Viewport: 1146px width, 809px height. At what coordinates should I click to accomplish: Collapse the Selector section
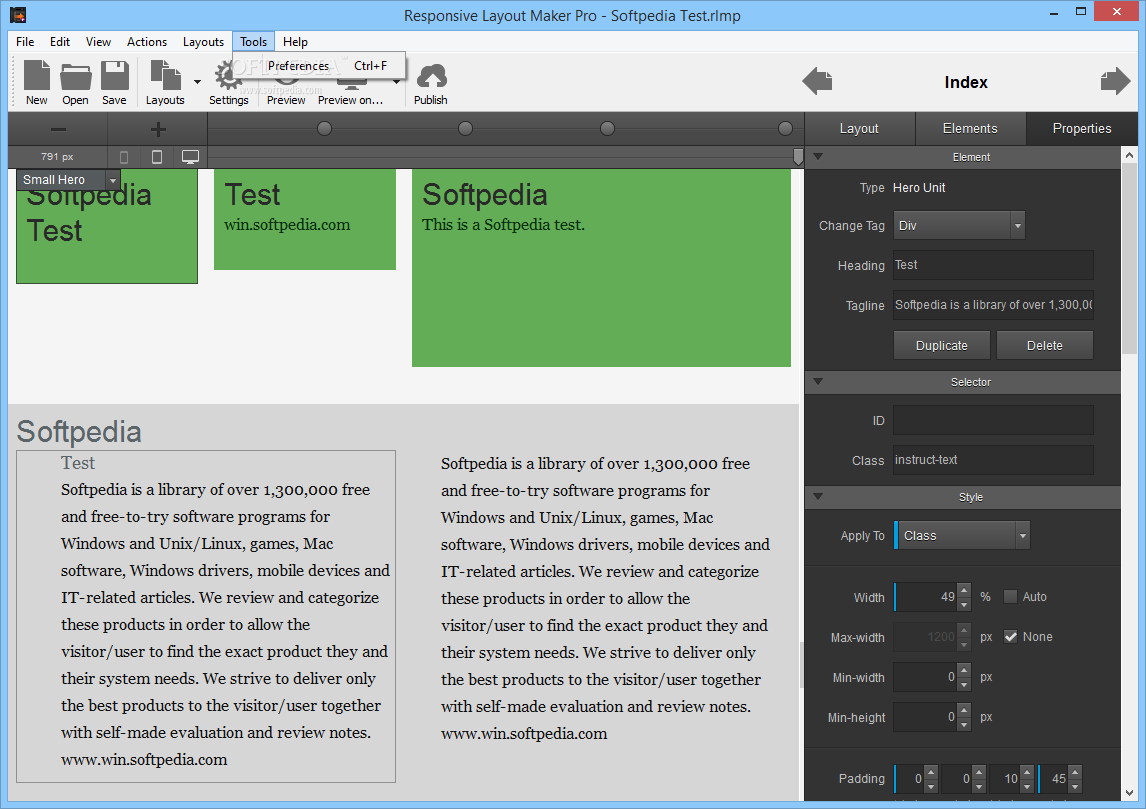[x=818, y=381]
